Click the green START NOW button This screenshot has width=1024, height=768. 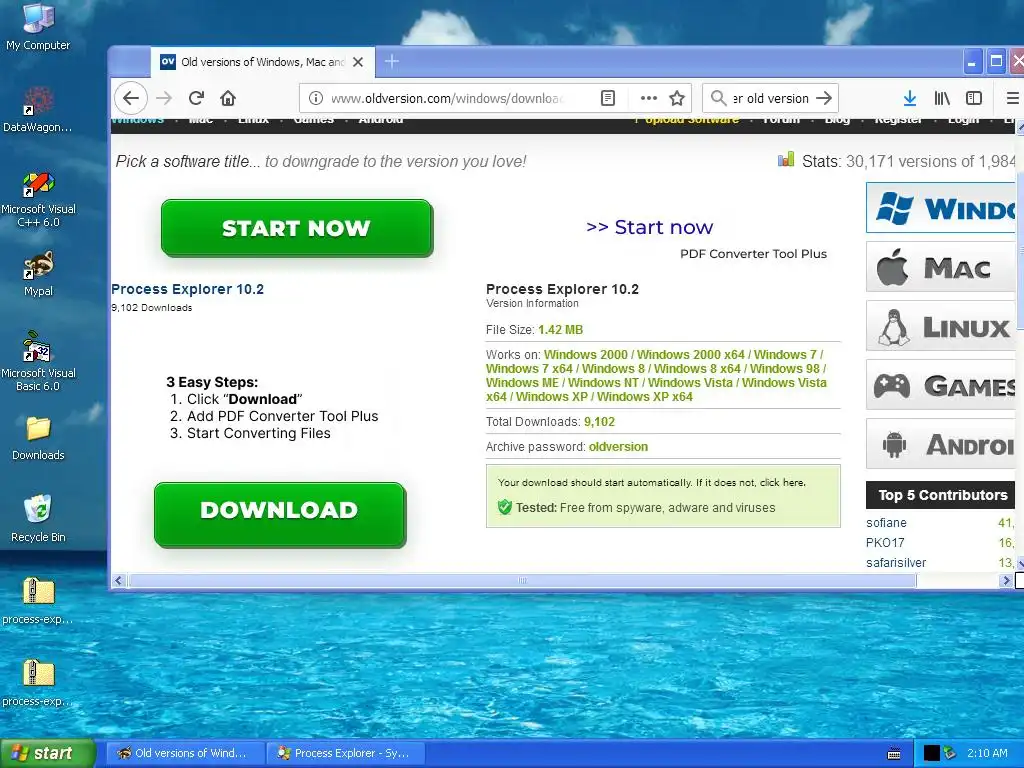point(296,228)
